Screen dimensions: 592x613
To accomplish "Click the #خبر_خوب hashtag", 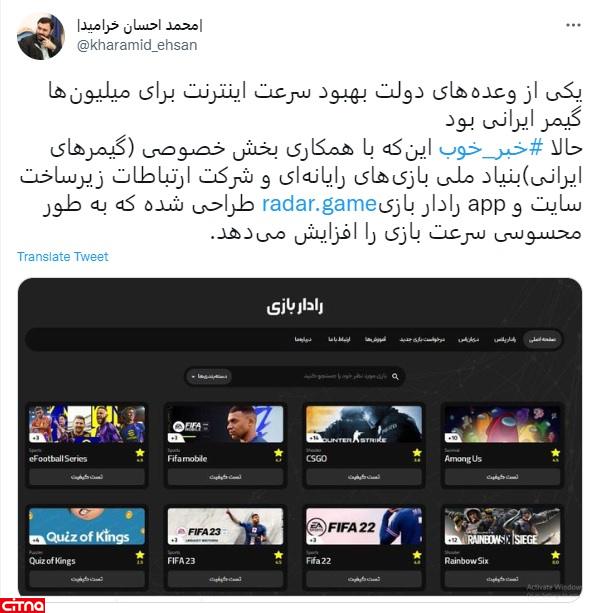I will click(x=491, y=148).
